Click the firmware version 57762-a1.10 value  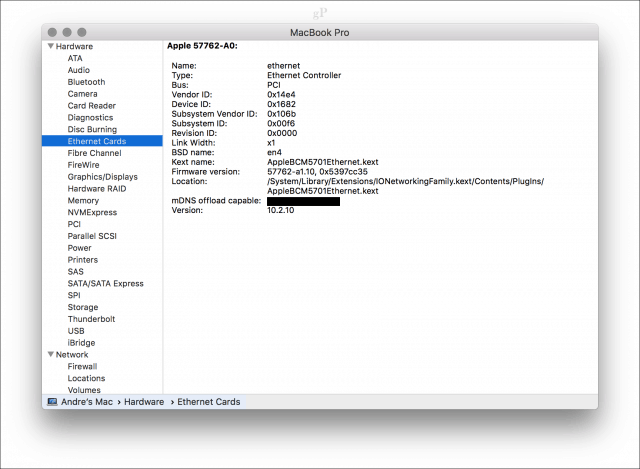[x=318, y=171]
